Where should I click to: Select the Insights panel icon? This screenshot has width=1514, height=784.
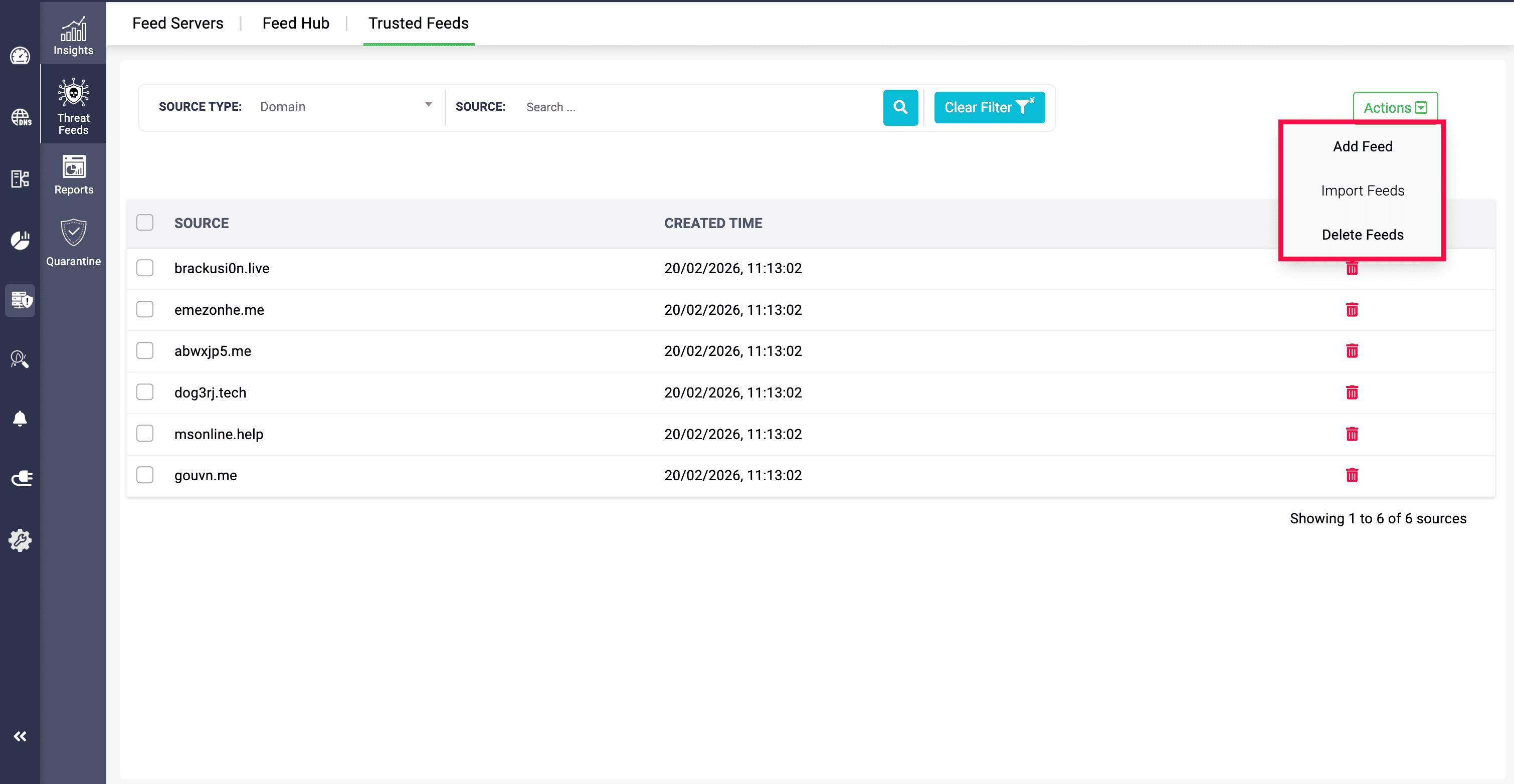pyautogui.click(x=73, y=32)
